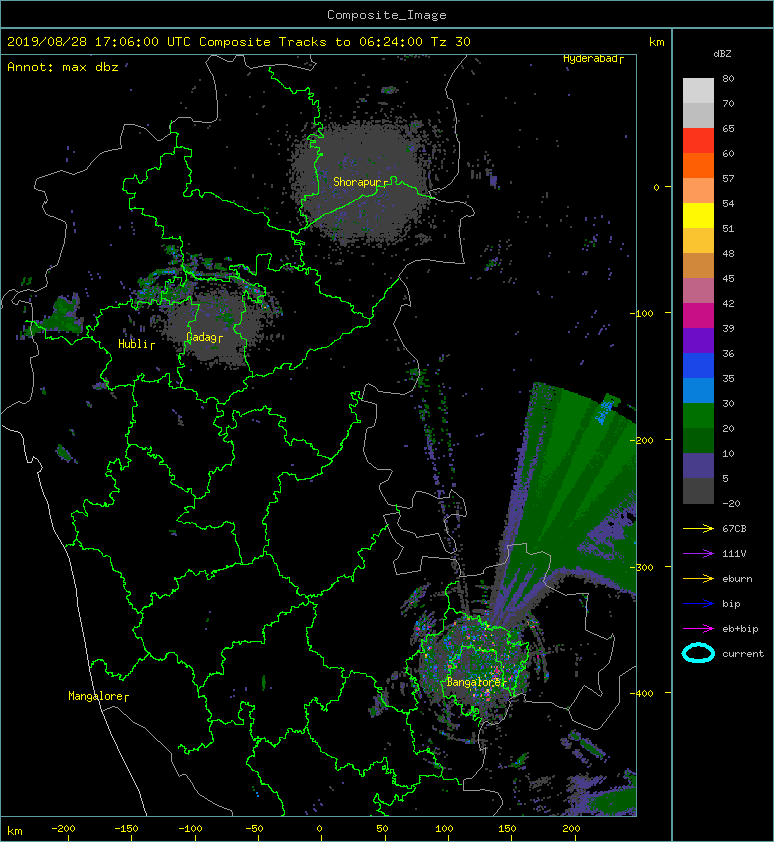
Task: Click the Hyderabad city label
Action: [590, 59]
